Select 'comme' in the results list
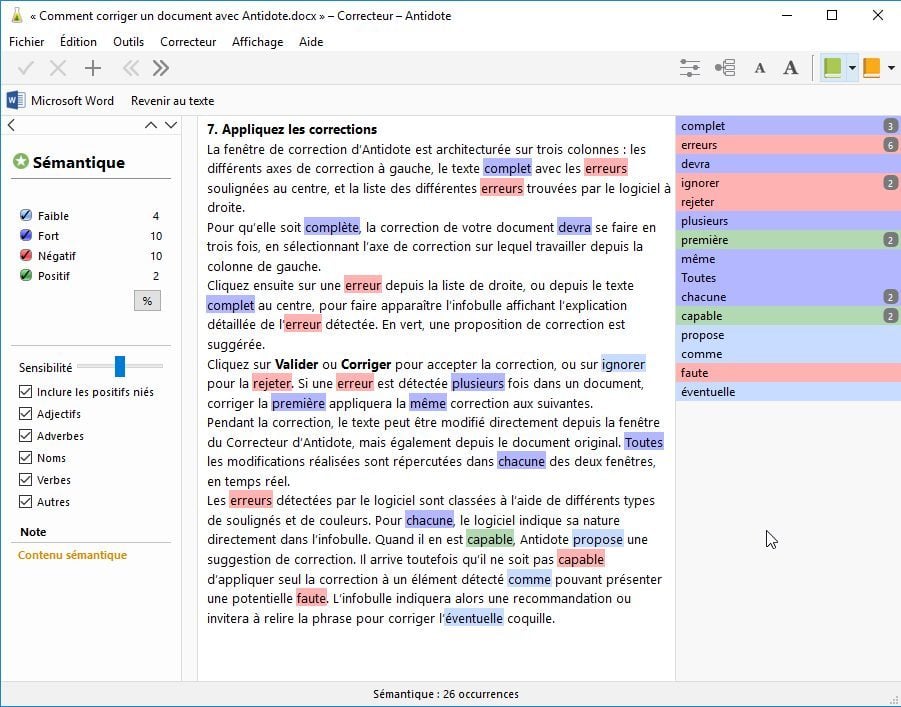 coord(788,354)
